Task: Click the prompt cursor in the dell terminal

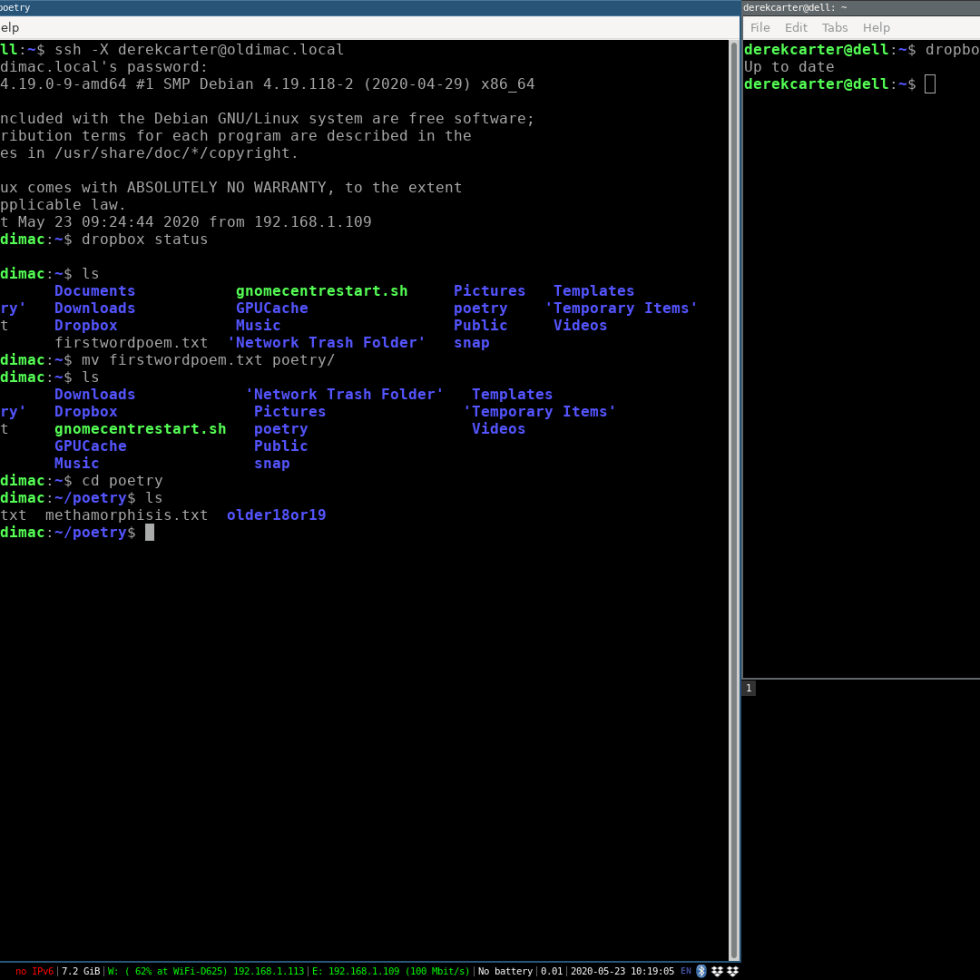Action: coord(930,84)
